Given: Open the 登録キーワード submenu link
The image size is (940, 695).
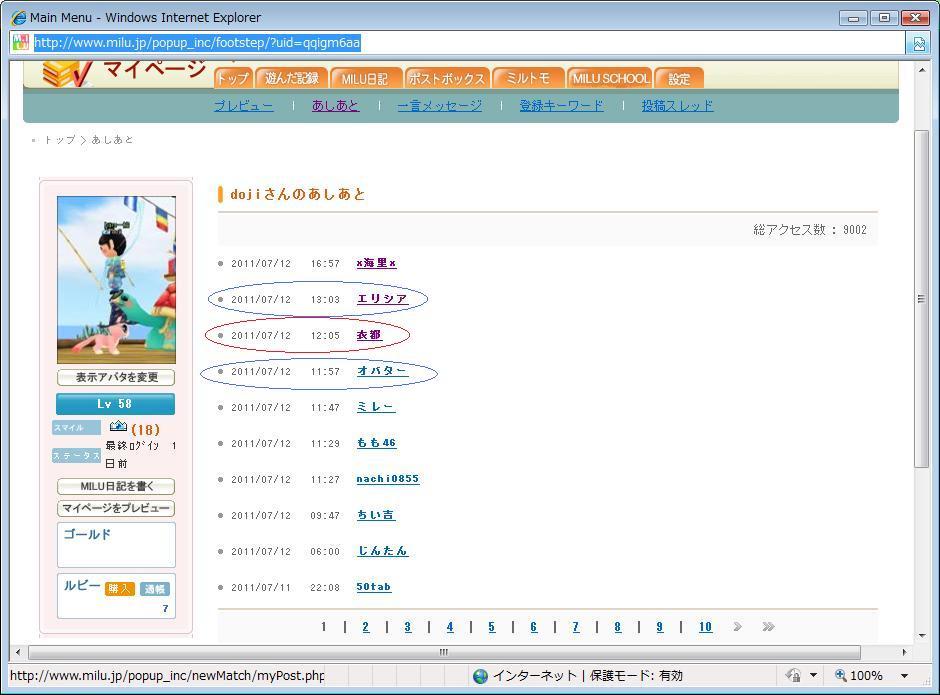Looking at the screenshot, I should point(561,106).
